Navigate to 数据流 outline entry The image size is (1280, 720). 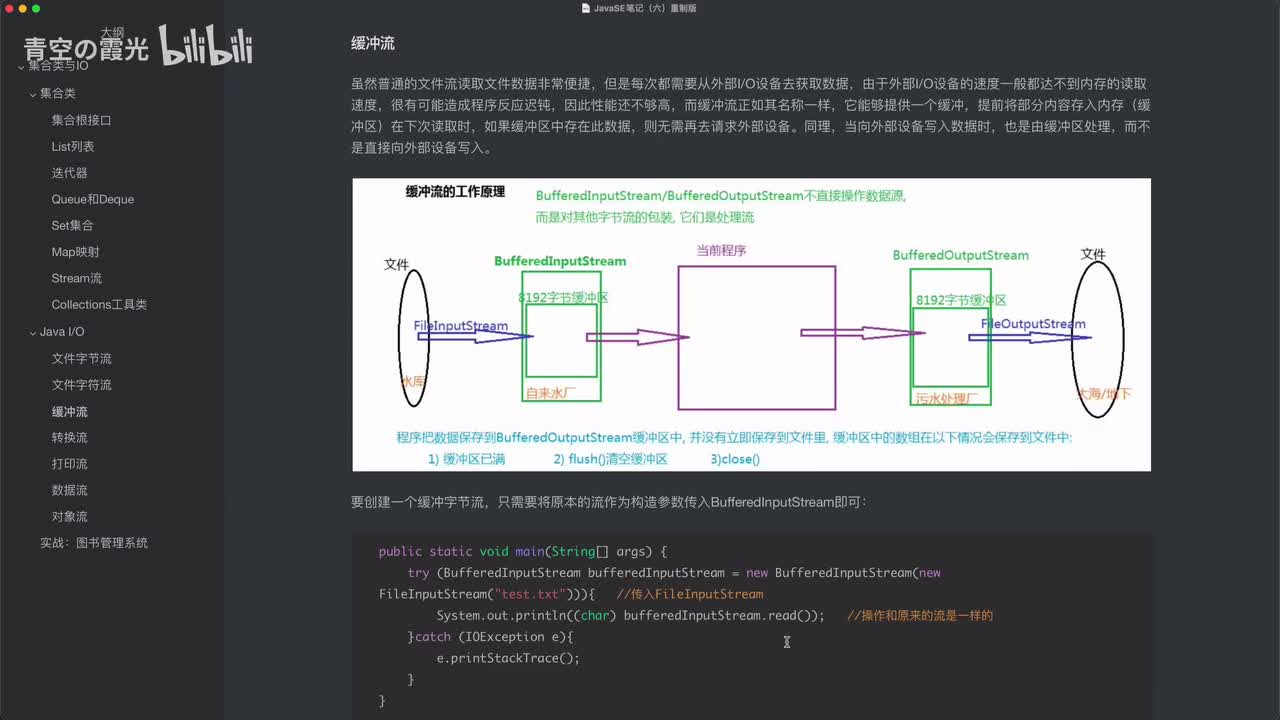coord(70,490)
